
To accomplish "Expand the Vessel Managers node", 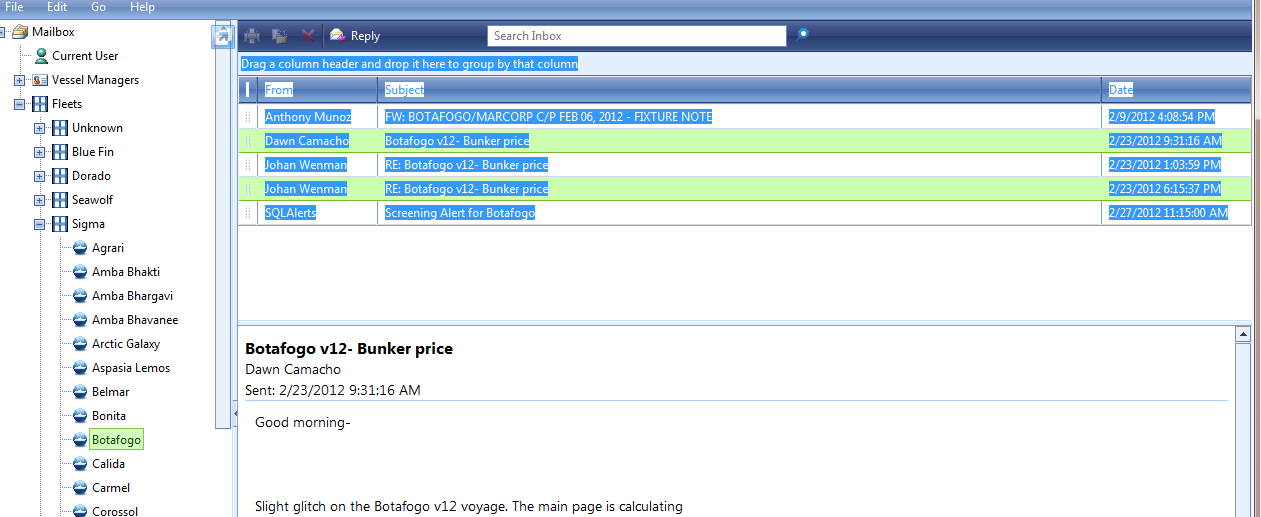I will (x=19, y=80).
